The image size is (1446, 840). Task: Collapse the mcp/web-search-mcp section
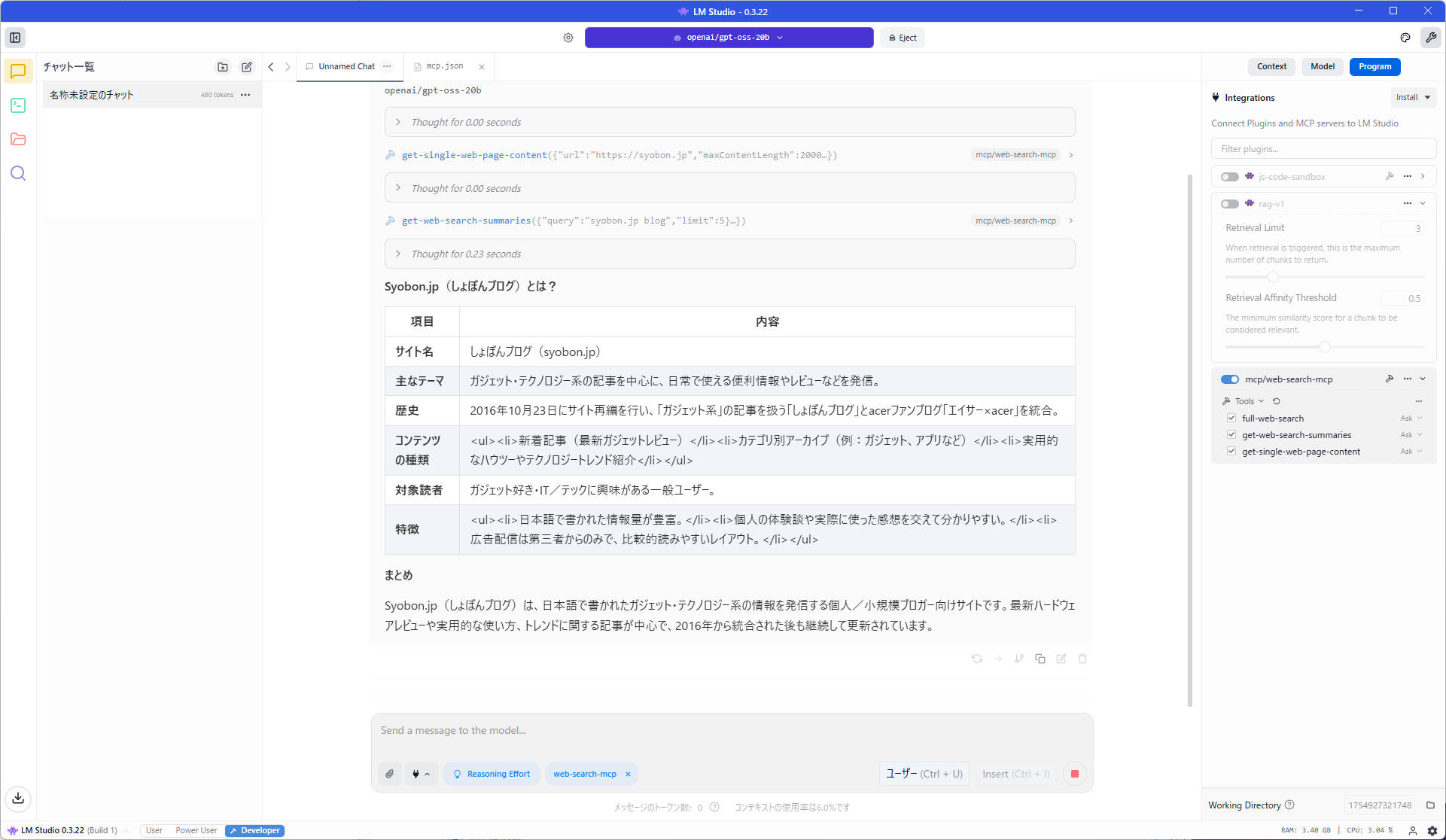pos(1423,379)
